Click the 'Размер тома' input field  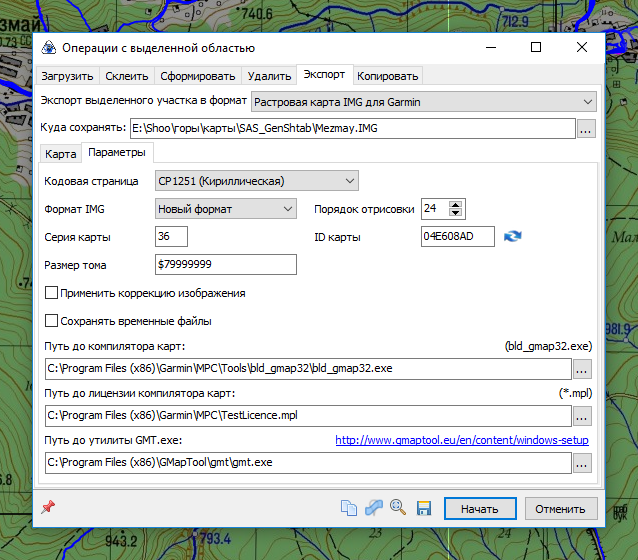point(226,264)
